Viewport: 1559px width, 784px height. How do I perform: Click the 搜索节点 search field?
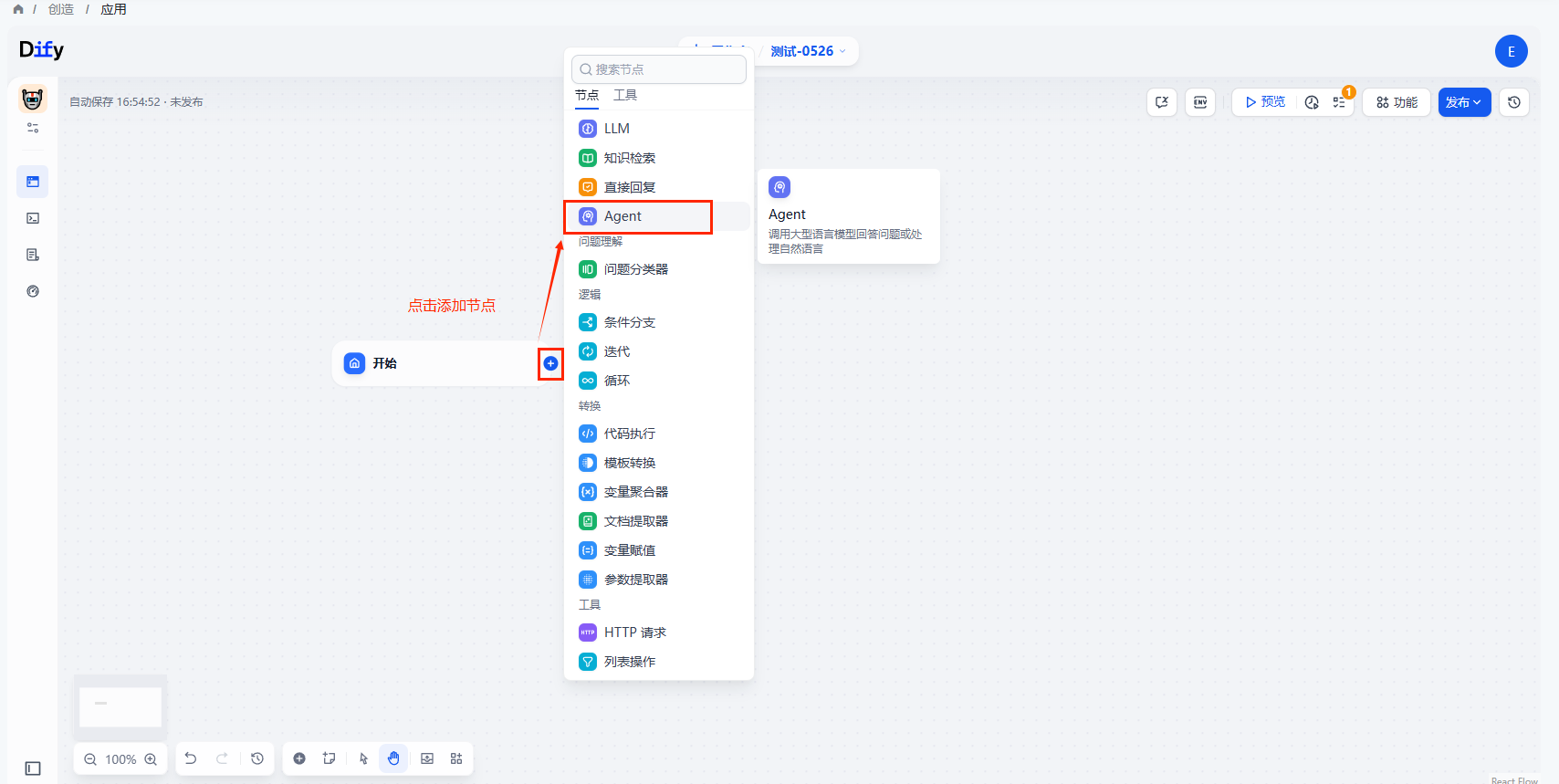pyautogui.click(x=659, y=69)
